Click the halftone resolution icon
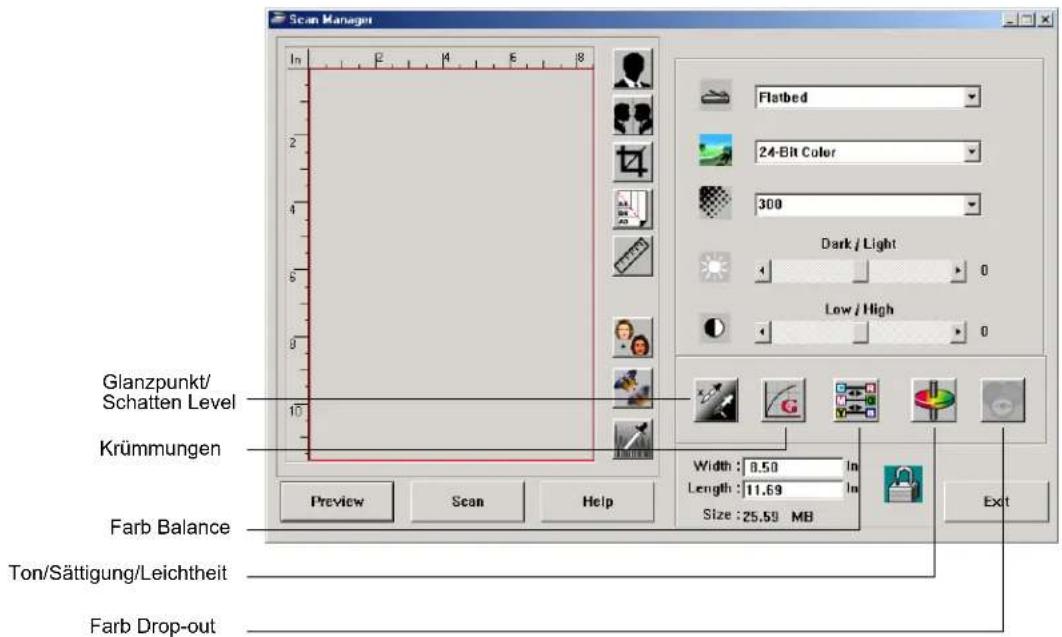This screenshot has width=1062, height=637. pos(715,203)
